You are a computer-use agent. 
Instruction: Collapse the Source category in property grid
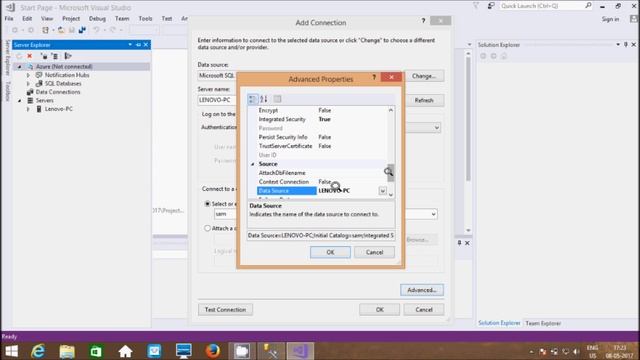pyautogui.click(x=252, y=164)
